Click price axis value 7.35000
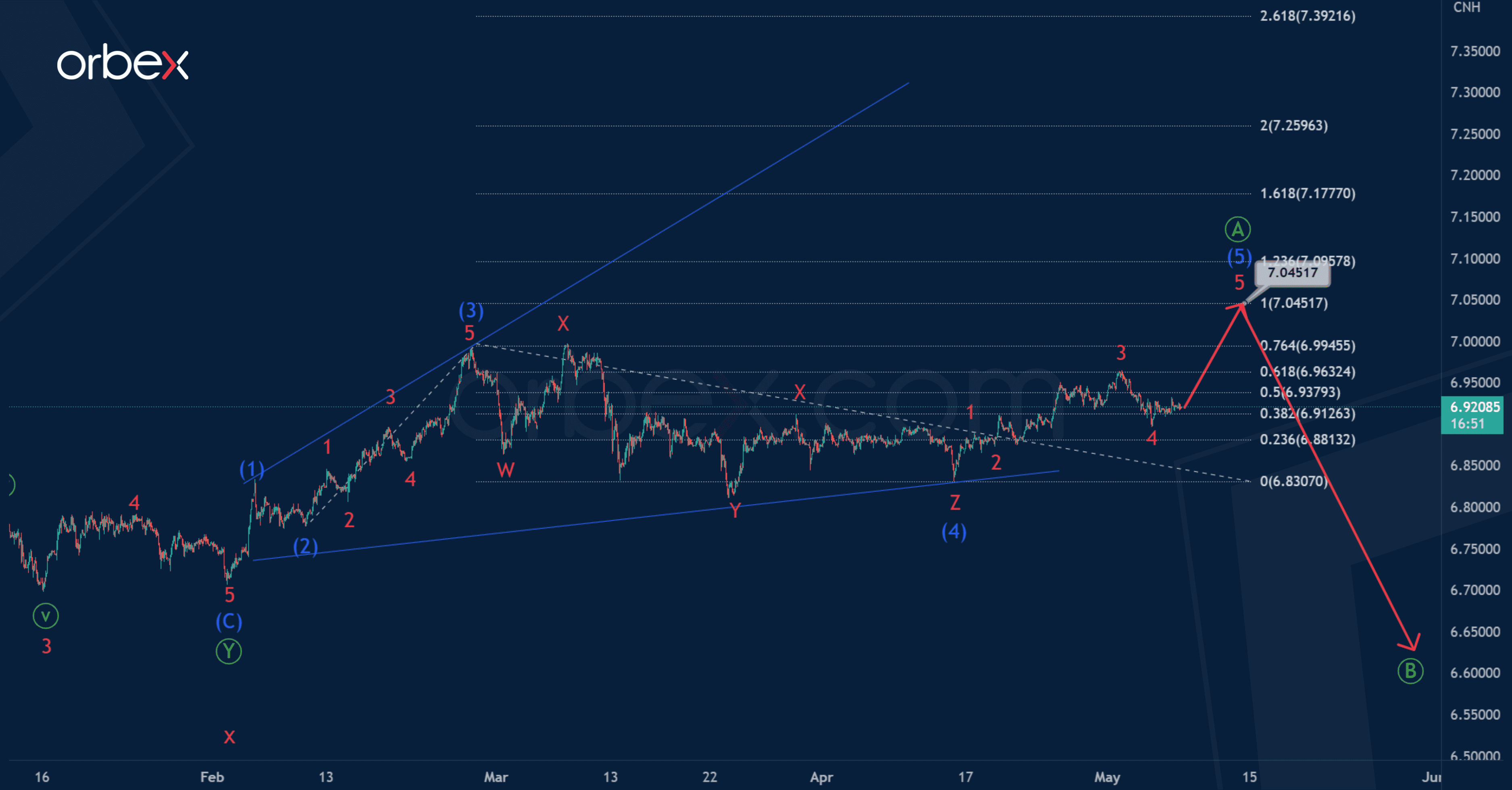 (1475, 52)
